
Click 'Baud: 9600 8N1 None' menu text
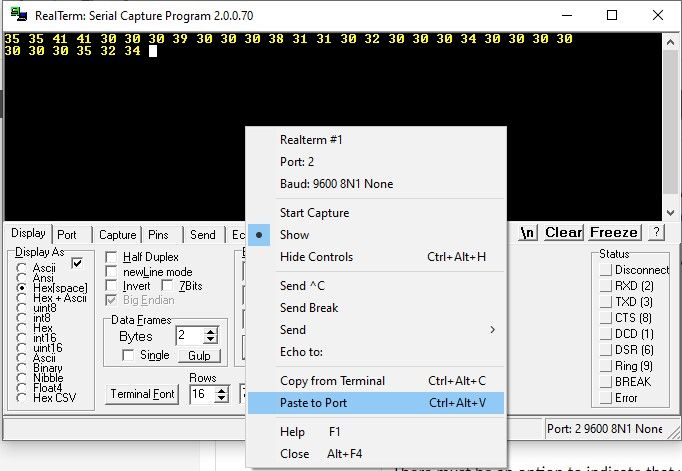point(336,184)
